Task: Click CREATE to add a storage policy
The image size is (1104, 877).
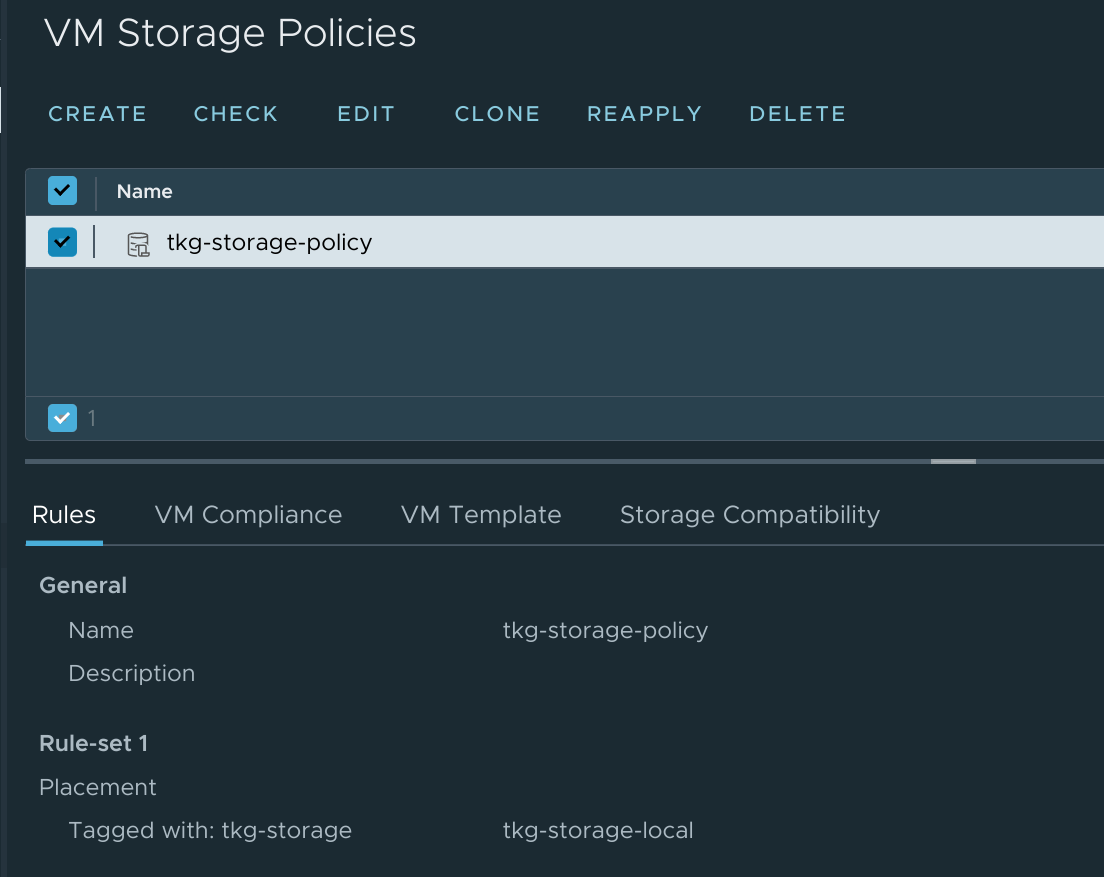Action: 97,114
